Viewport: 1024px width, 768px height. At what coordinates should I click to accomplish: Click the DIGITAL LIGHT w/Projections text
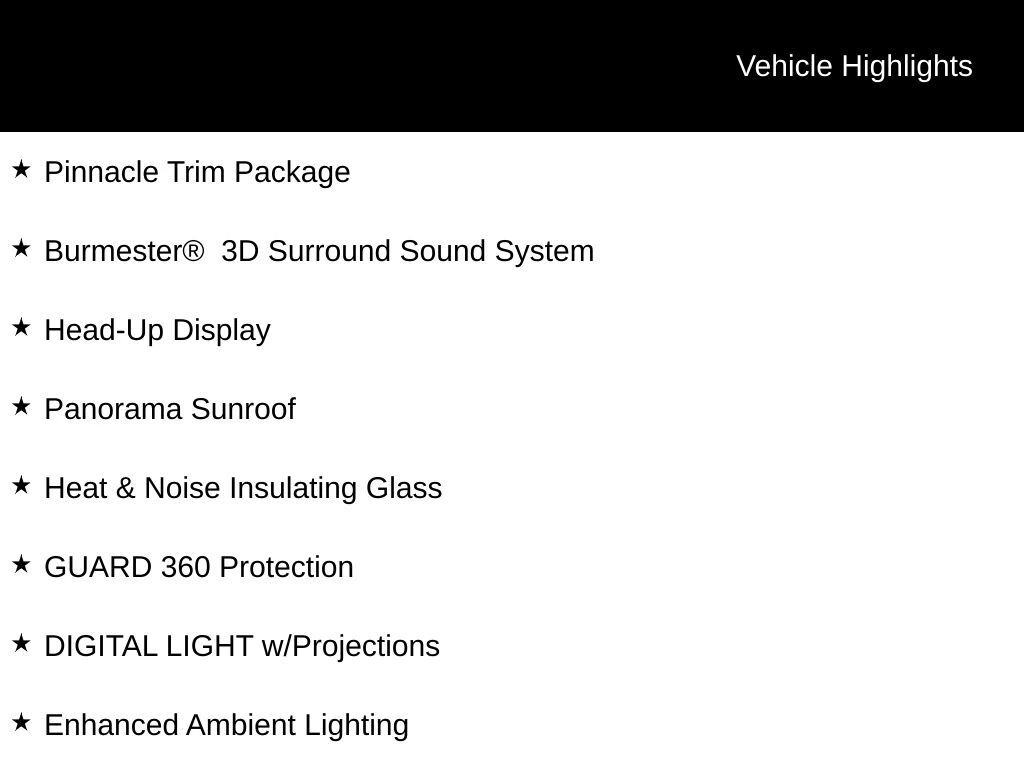pyautogui.click(x=242, y=646)
